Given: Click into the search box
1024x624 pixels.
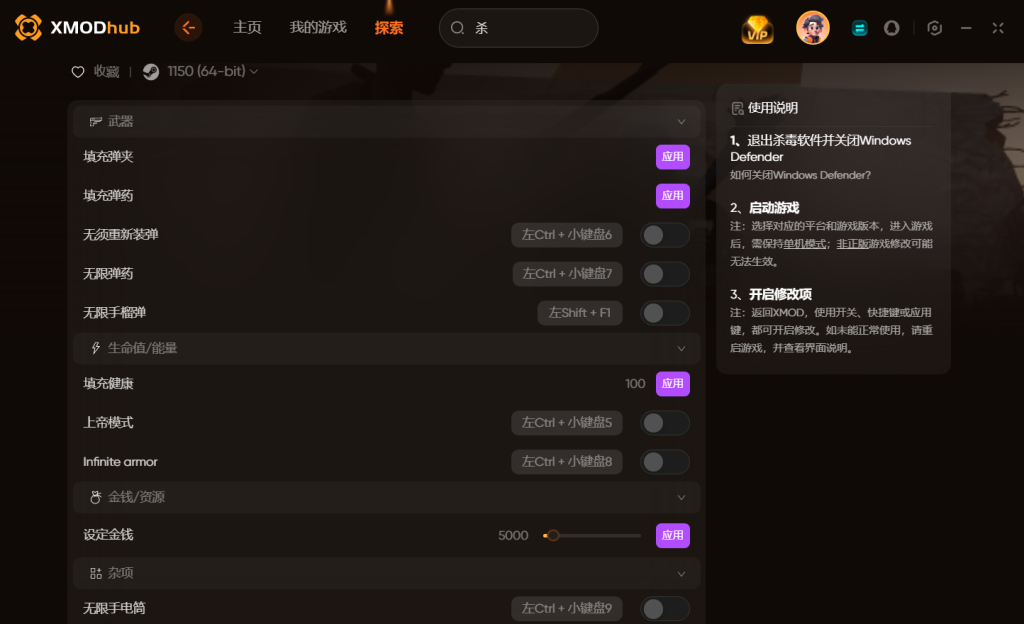Looking at the screenshot, I should coord(519,28).
